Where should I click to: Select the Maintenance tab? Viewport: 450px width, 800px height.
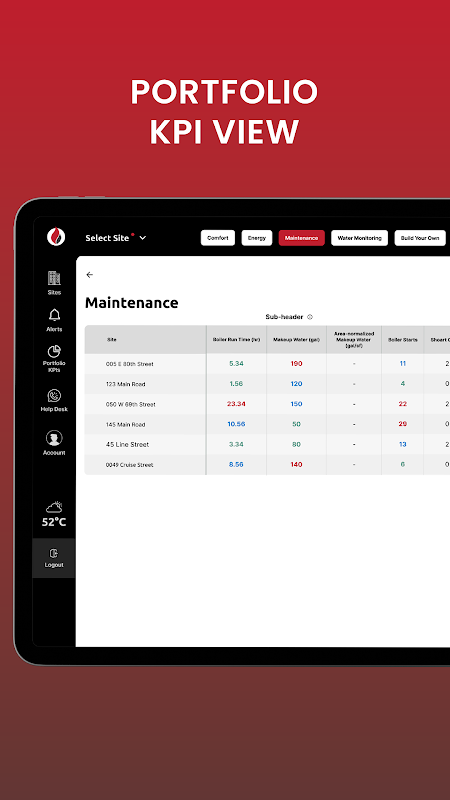[x=302, y=238]
